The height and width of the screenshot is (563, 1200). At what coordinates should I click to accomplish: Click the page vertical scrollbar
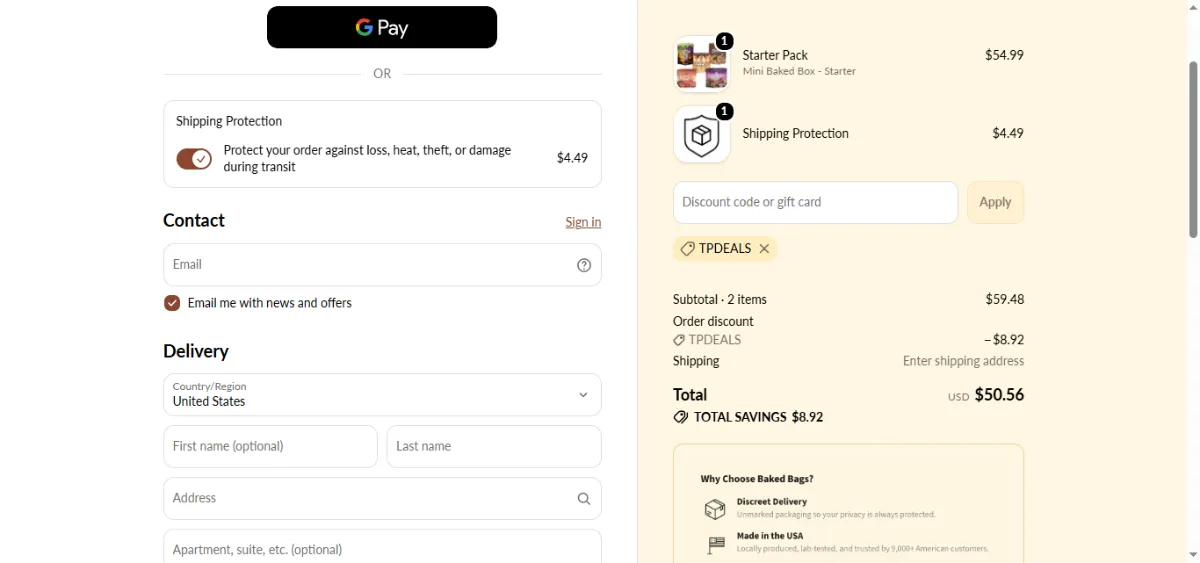[x=1193, y=150]
